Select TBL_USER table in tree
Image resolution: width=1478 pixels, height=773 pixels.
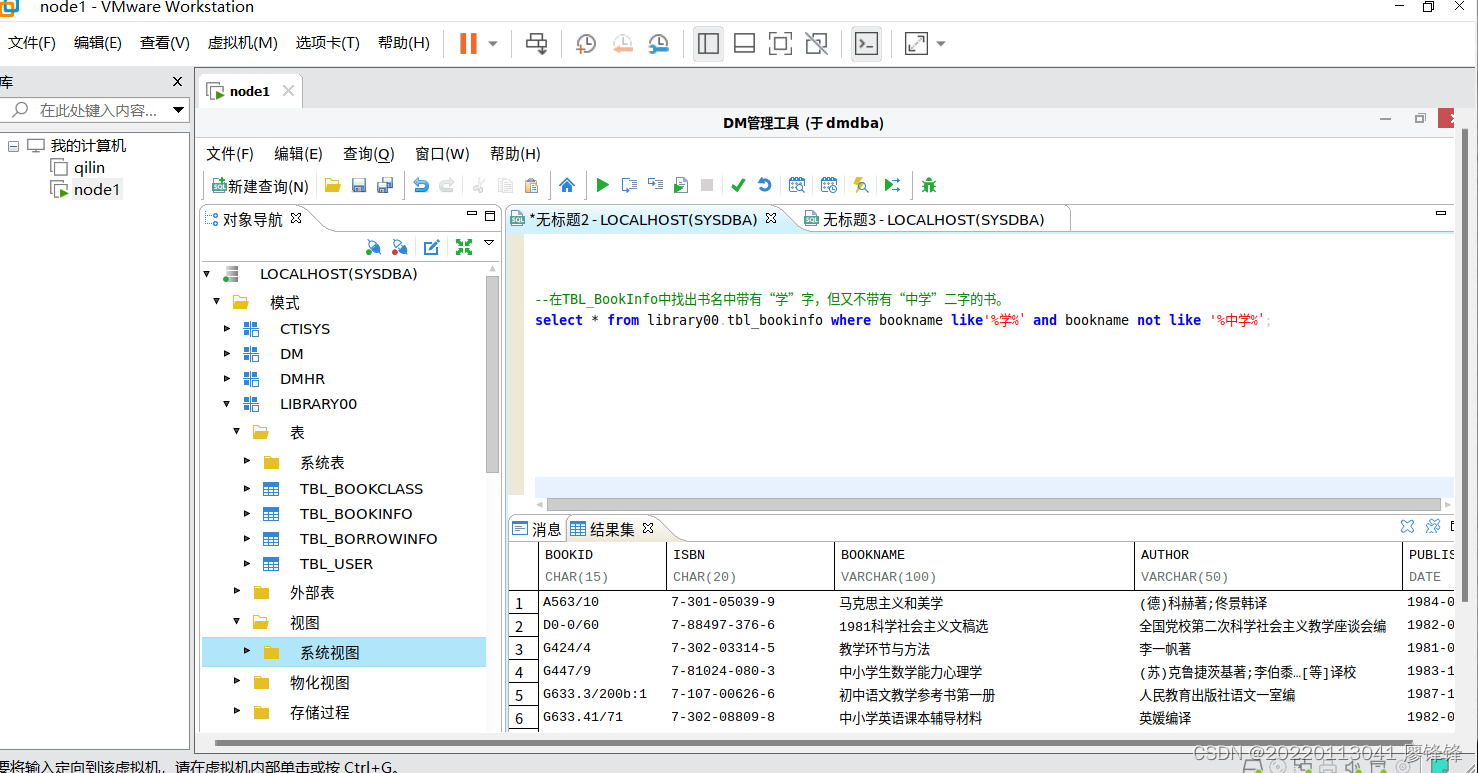[336, 564]
